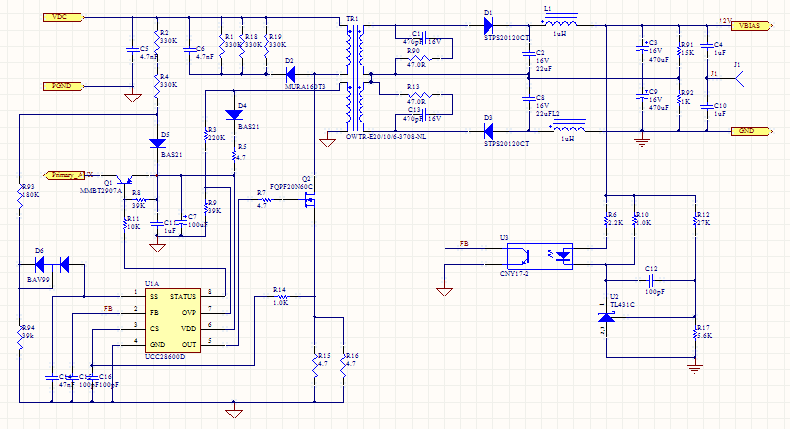Screen dimensions: 790x429
Task: Select resistor R17 near TL431C
Action: pos(695,333)
